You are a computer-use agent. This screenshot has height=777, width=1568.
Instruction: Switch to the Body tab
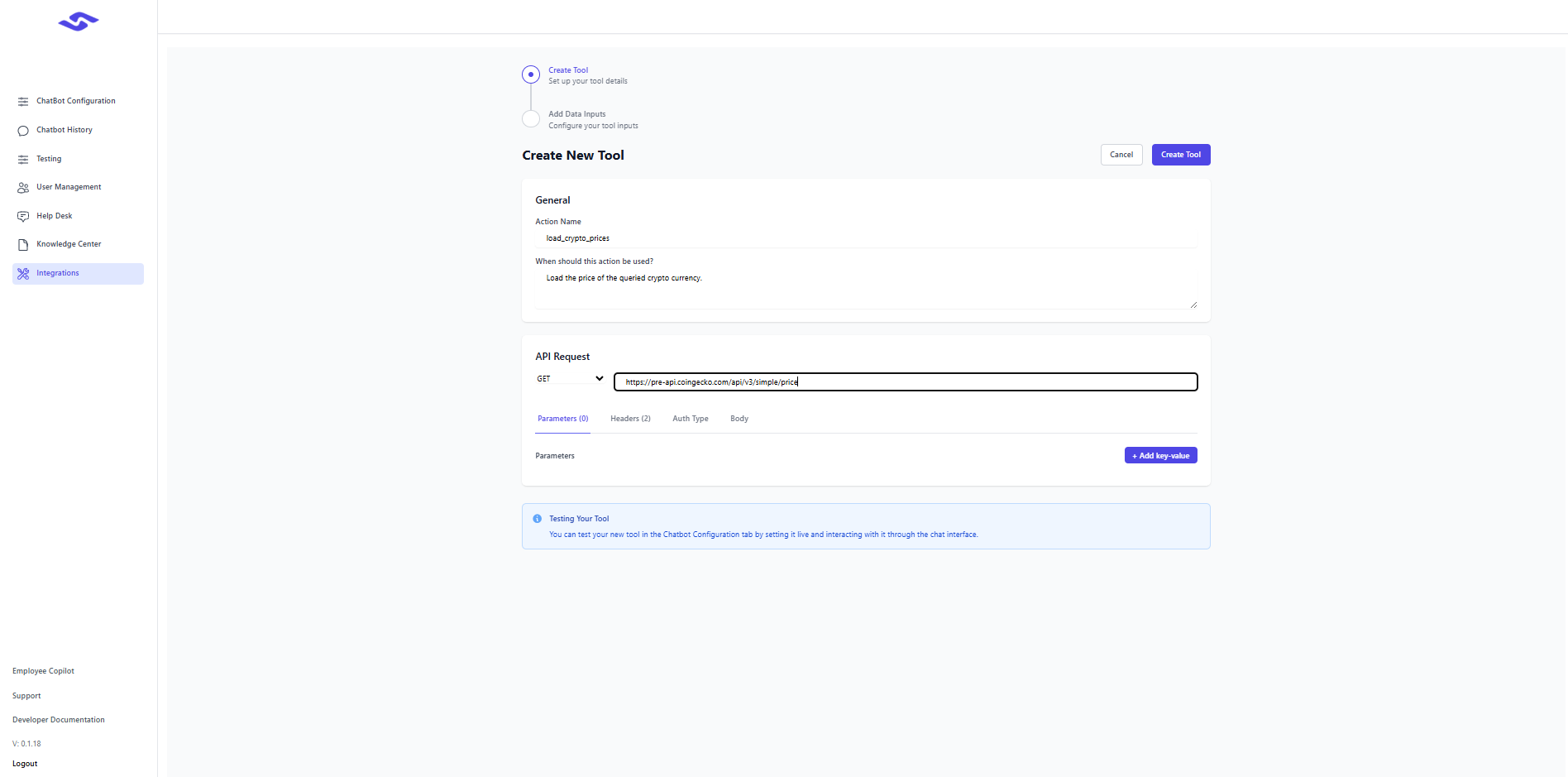(739, 419)
